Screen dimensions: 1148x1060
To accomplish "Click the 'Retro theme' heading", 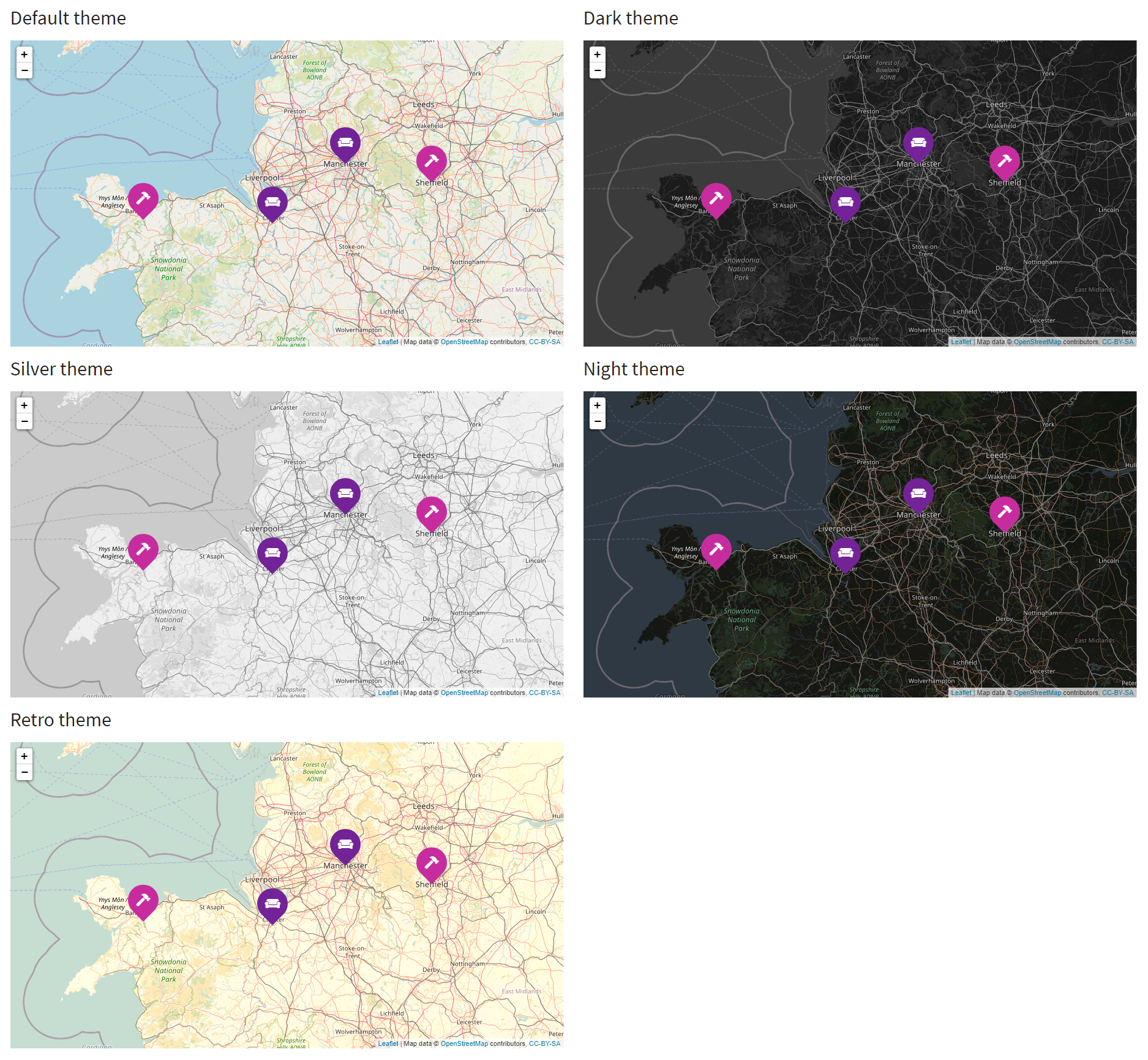I will point(61,720).
